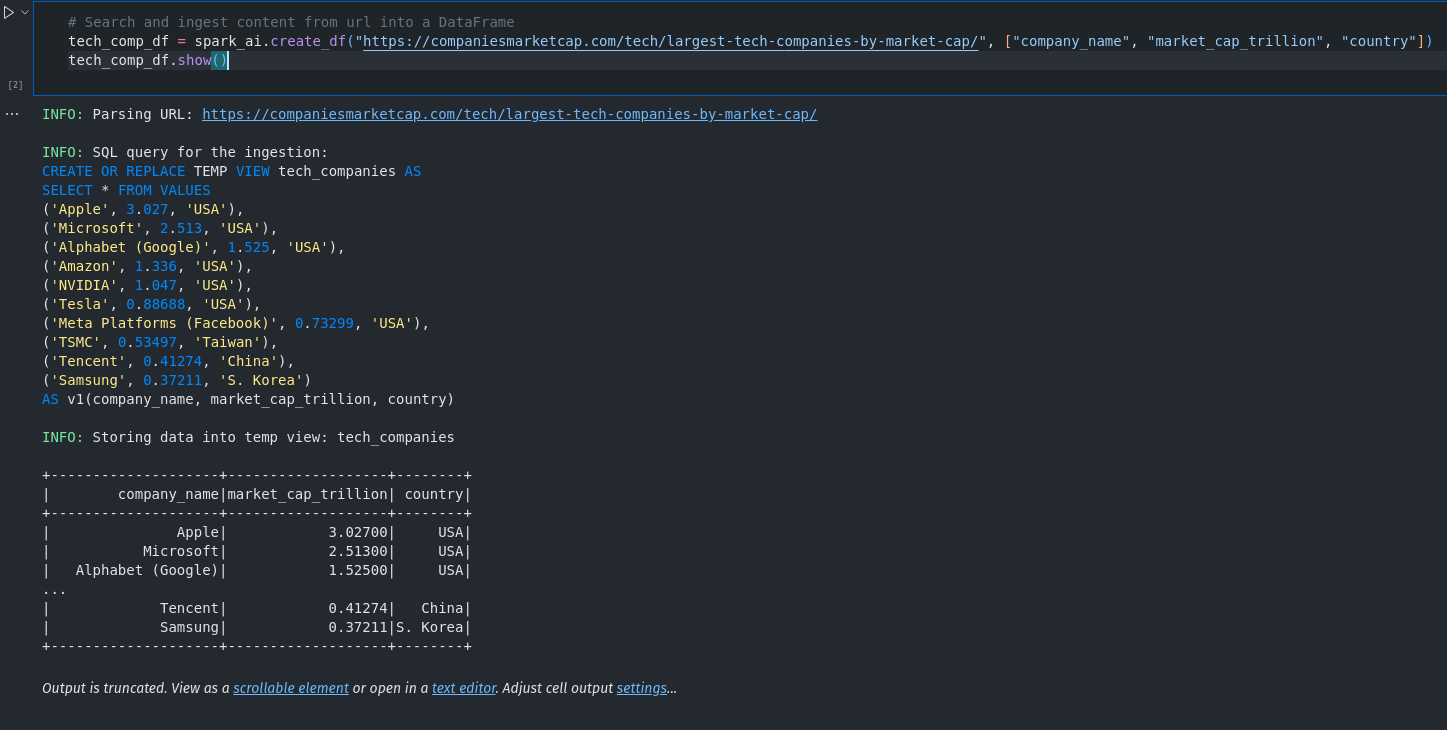Click 'China' cell in output table
The image size is (1447, 730).
click(442, 608)
